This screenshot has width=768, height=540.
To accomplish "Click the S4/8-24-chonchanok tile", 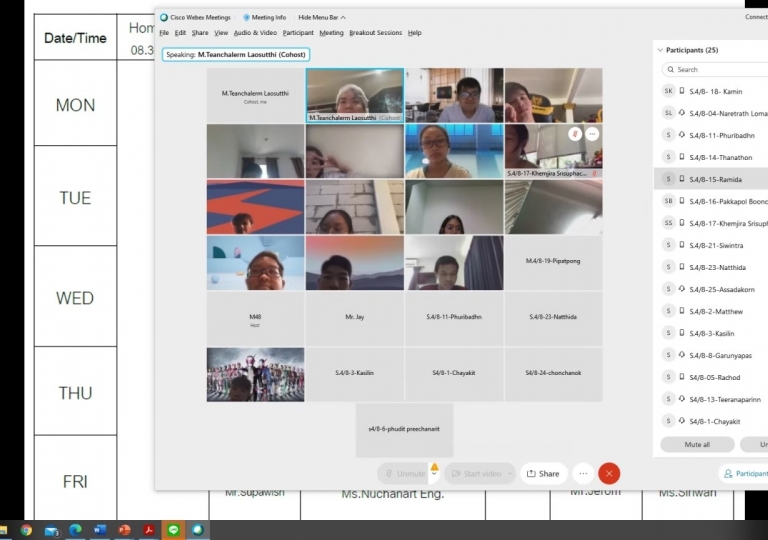I will click(553, 374).
